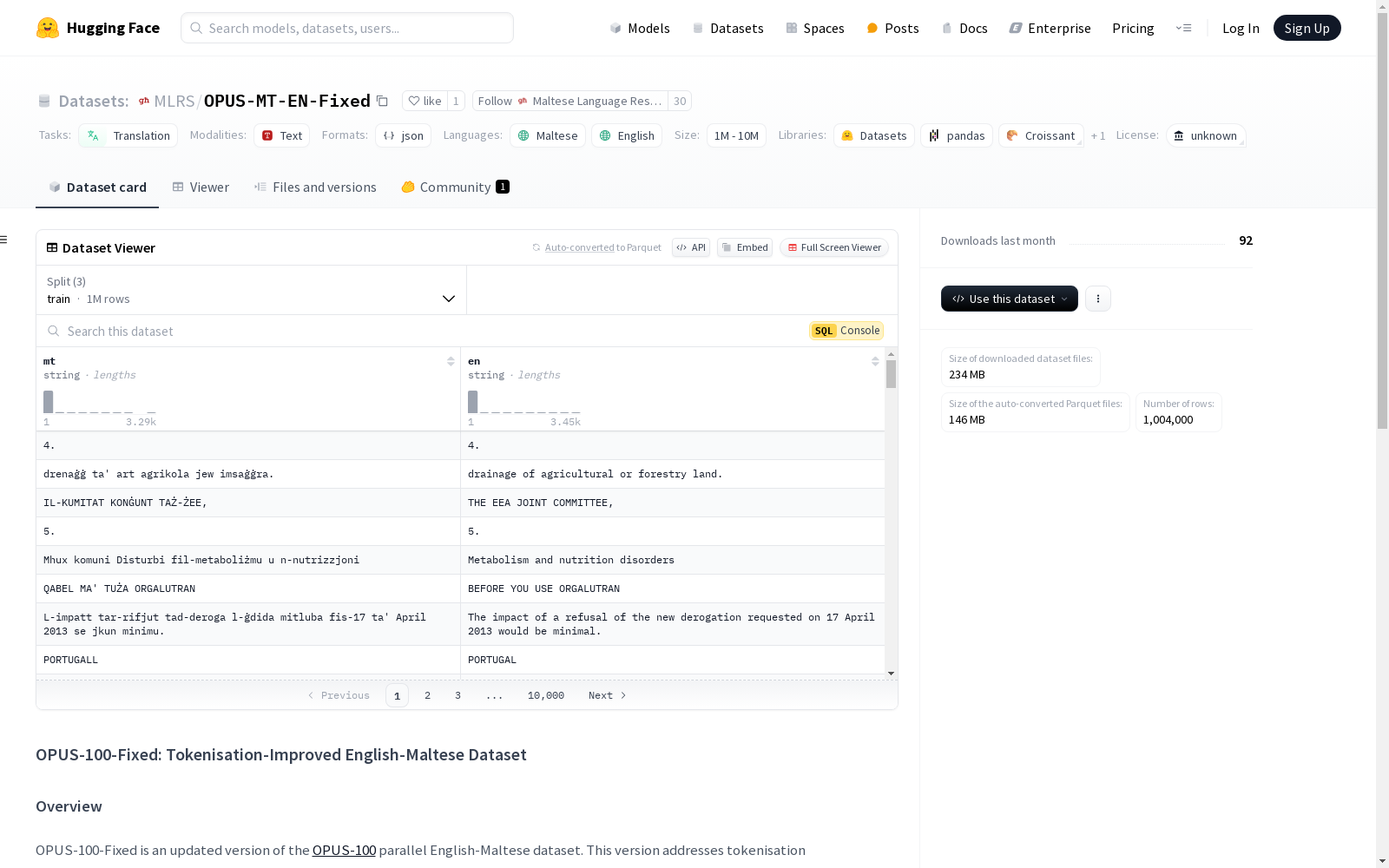Sort the mt column with its arrows
Screen dimensions: 1389x868
click(x=451, y=361)
